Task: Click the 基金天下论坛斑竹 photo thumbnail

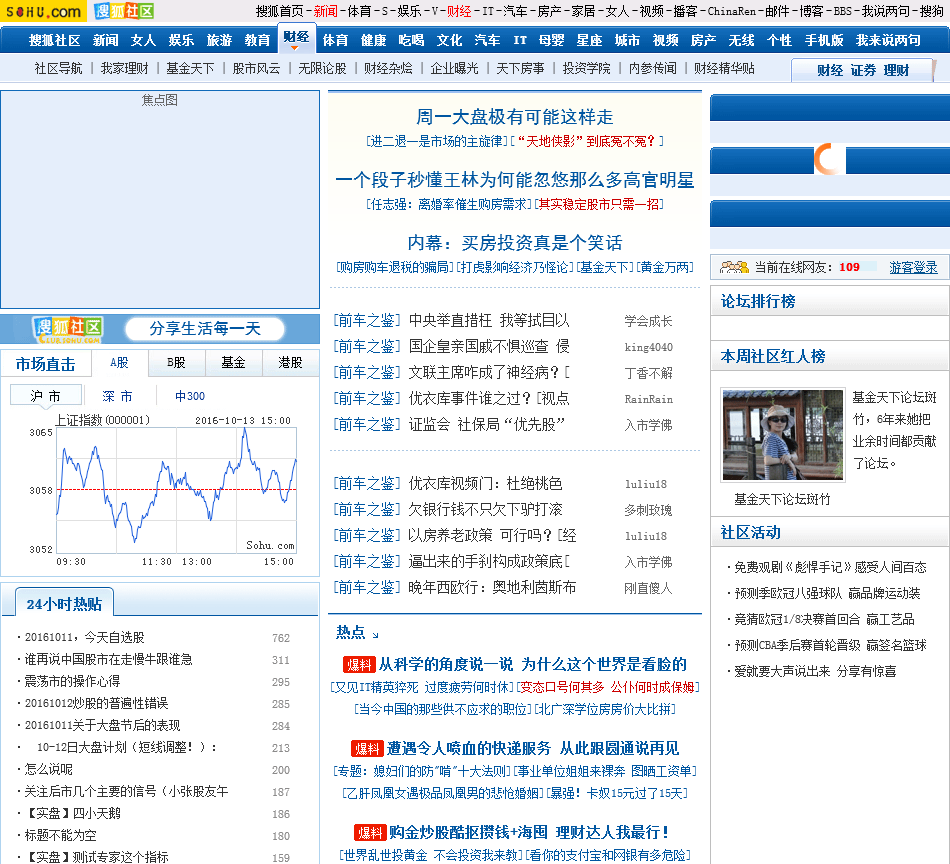Action: pos(782,435)
